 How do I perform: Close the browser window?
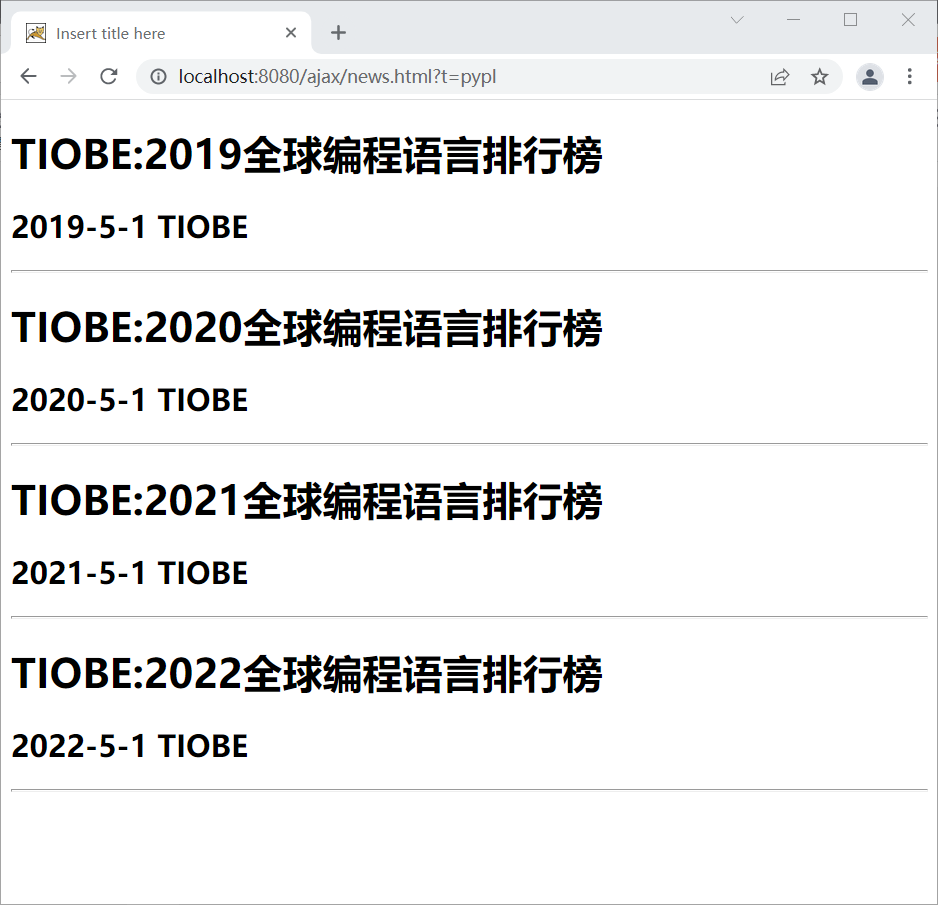(x=907, y=20)
